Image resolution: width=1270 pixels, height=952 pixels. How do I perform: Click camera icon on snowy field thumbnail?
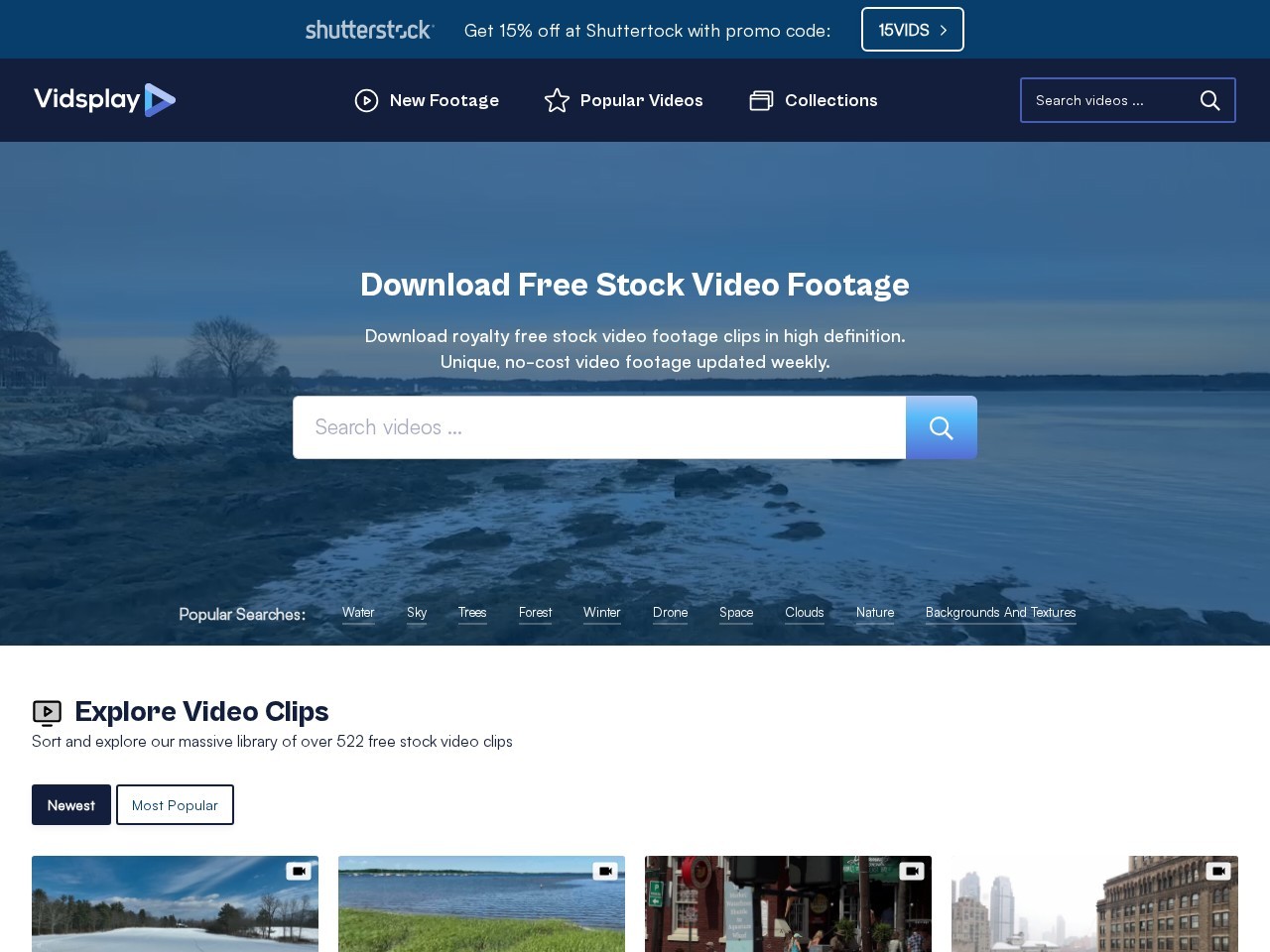pos(299,871)
